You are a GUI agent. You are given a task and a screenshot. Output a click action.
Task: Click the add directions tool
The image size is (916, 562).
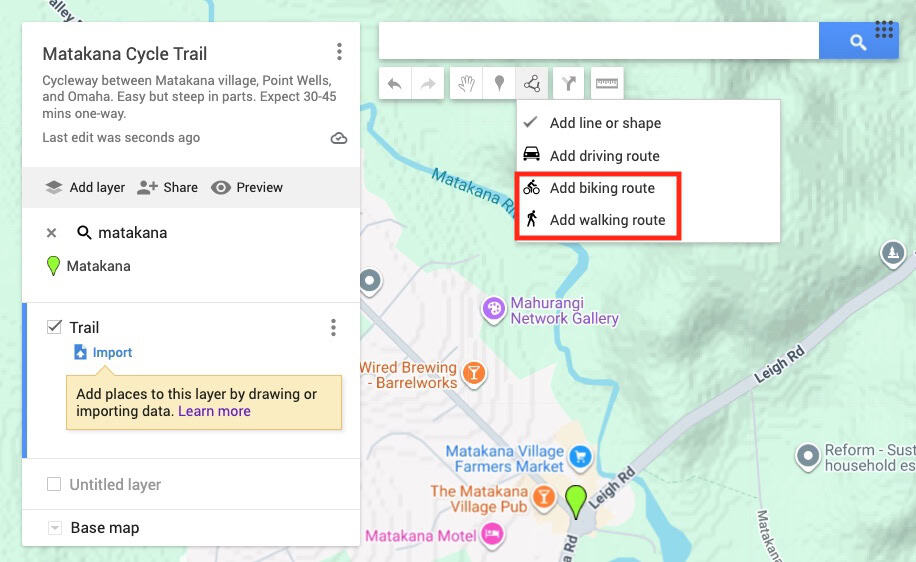[568, 84]
